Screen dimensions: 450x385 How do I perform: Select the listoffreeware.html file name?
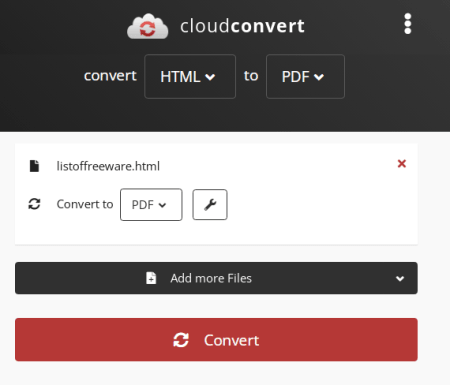(108, 166)
